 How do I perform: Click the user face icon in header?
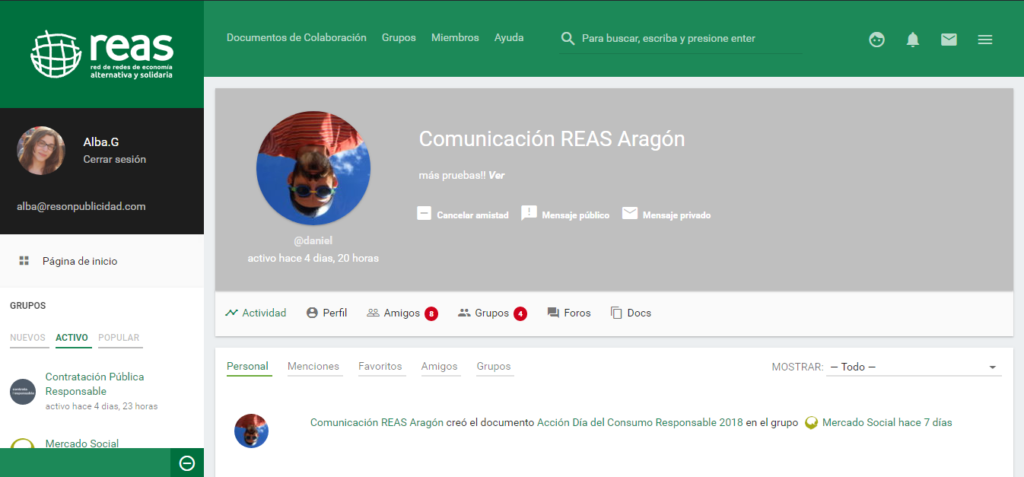(877, 39)
